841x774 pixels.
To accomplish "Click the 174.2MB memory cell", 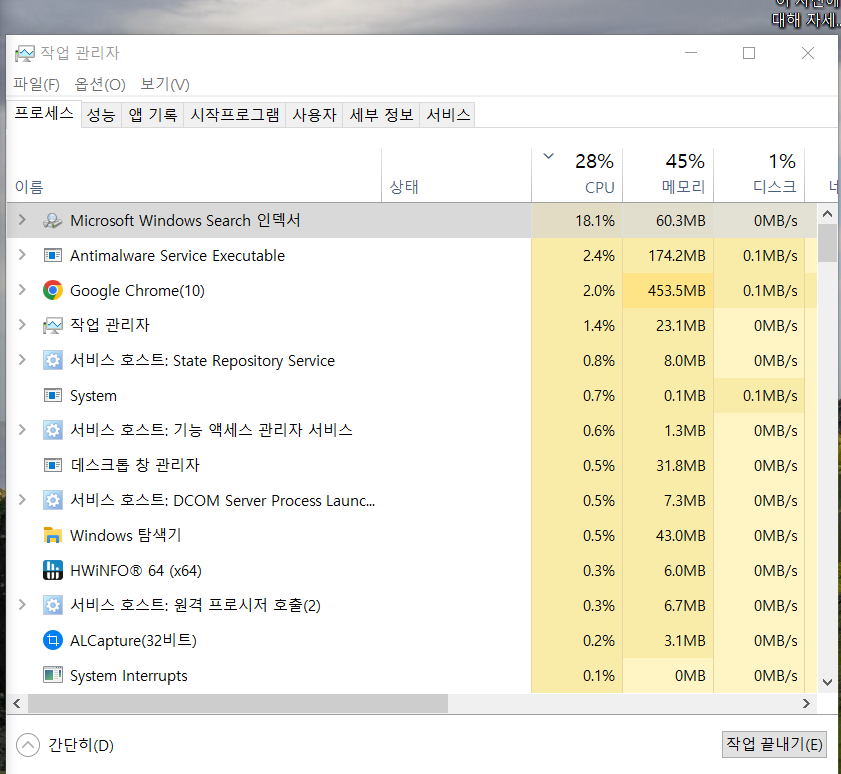I will (668, 255).
